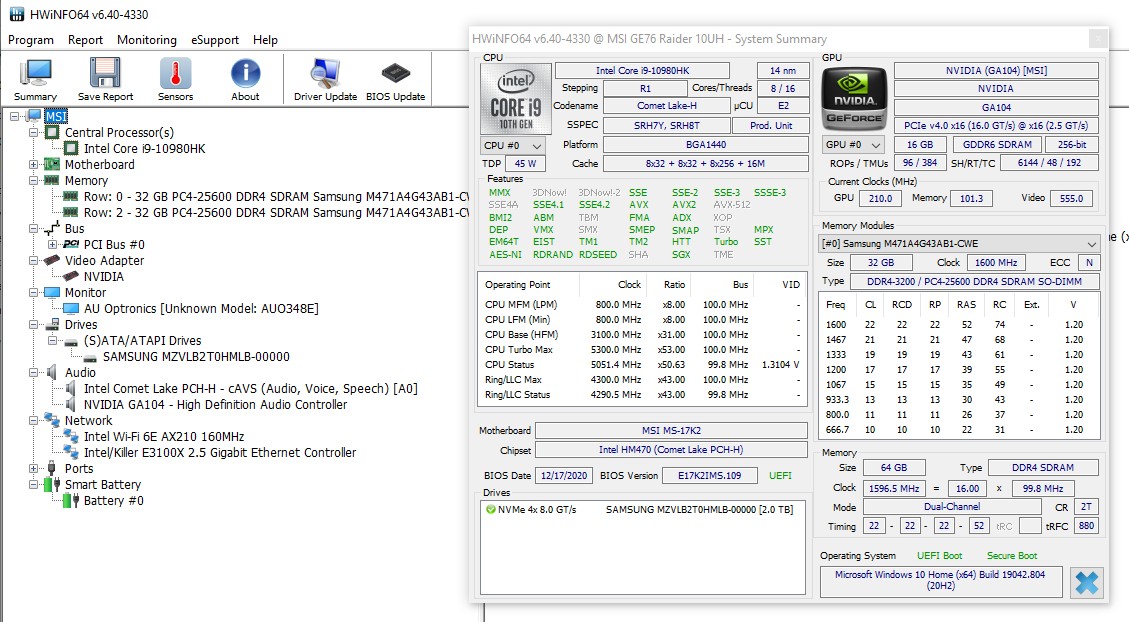Select the NVMe Samsung drive entry
Screen dimensions: 1129x622
[x=640, y=510]
